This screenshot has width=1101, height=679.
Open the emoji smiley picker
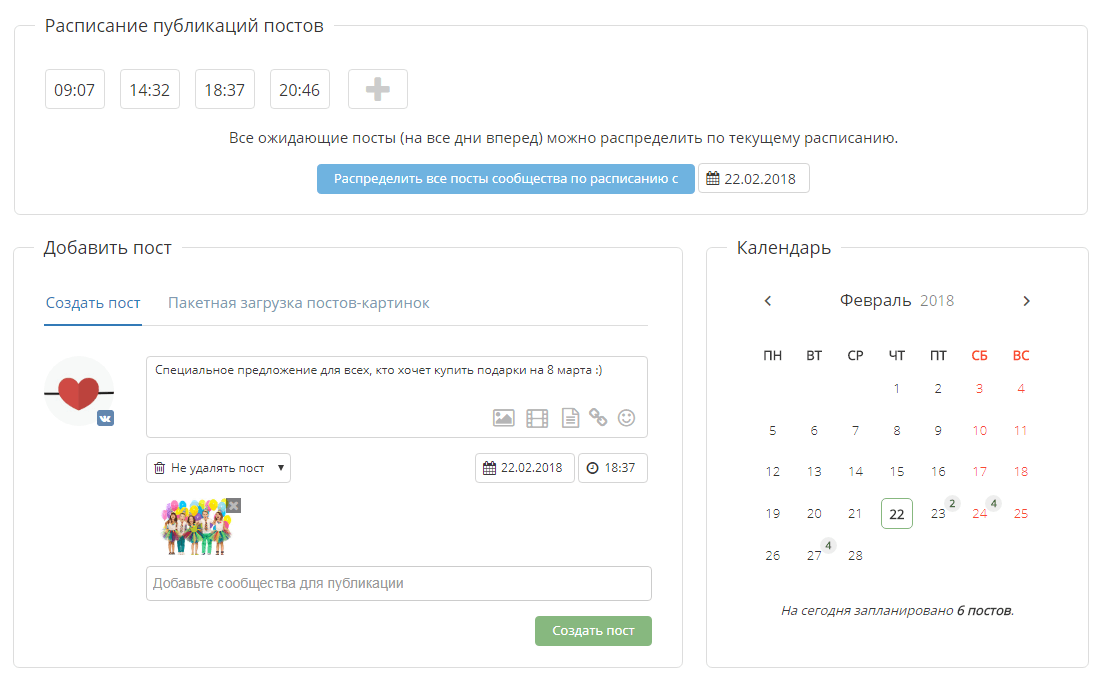[626, 418]
